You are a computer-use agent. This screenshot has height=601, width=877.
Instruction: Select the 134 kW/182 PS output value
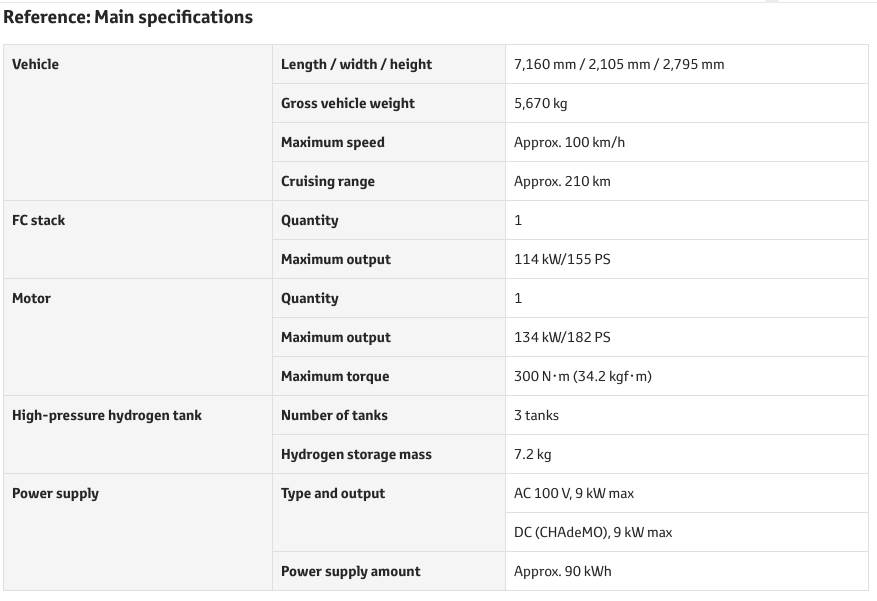click(x=562, y=337)
